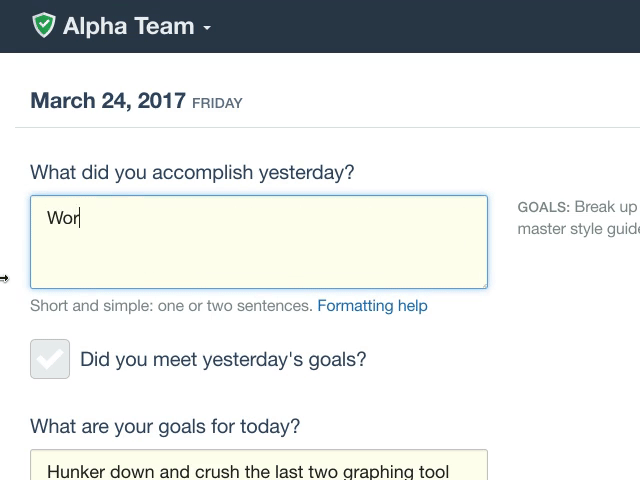640x480 pixels.
Task: Click the green shield logo icon
Action: tap(43, 26)
